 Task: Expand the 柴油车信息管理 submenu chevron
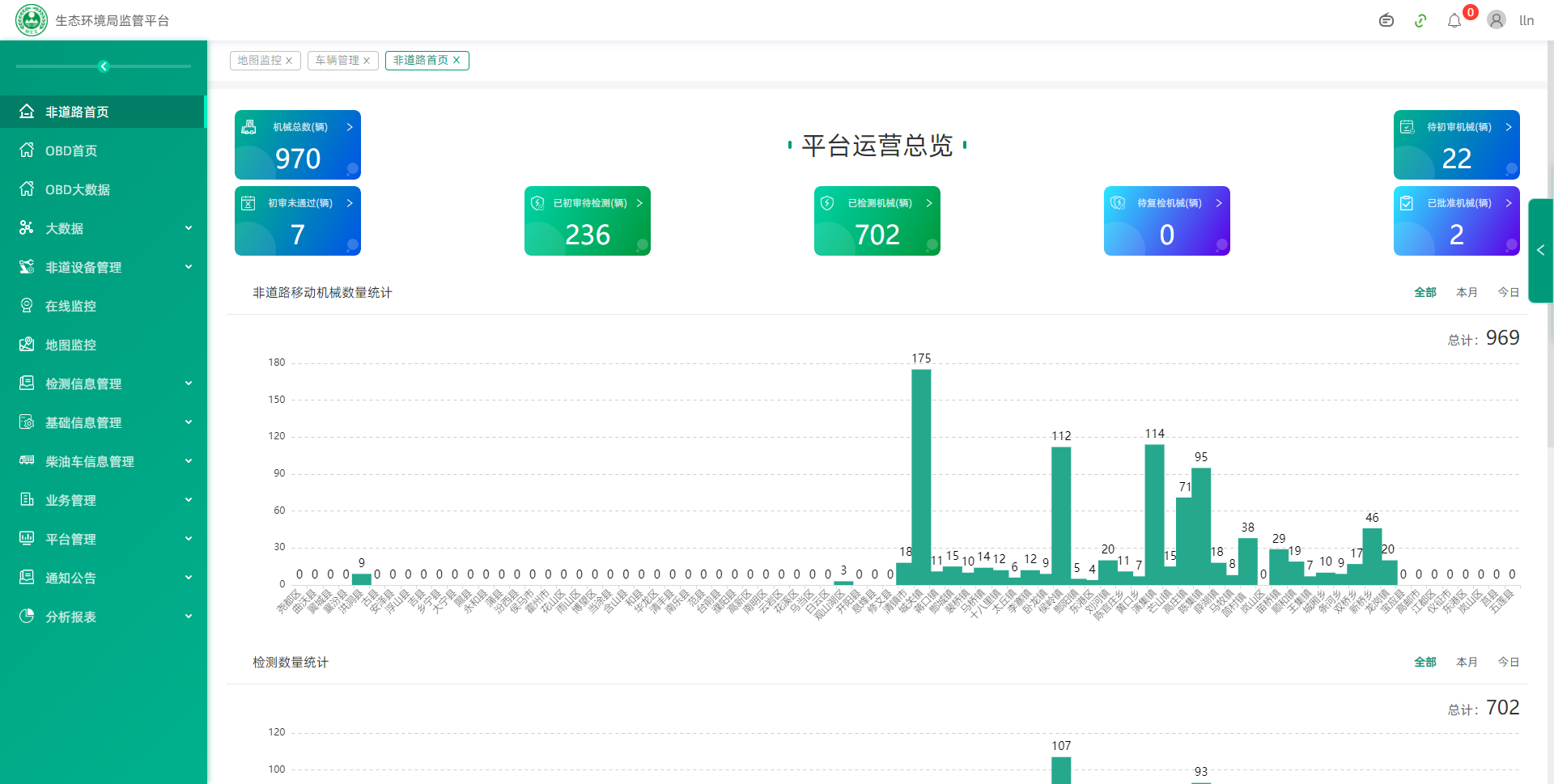pos(189,461)
